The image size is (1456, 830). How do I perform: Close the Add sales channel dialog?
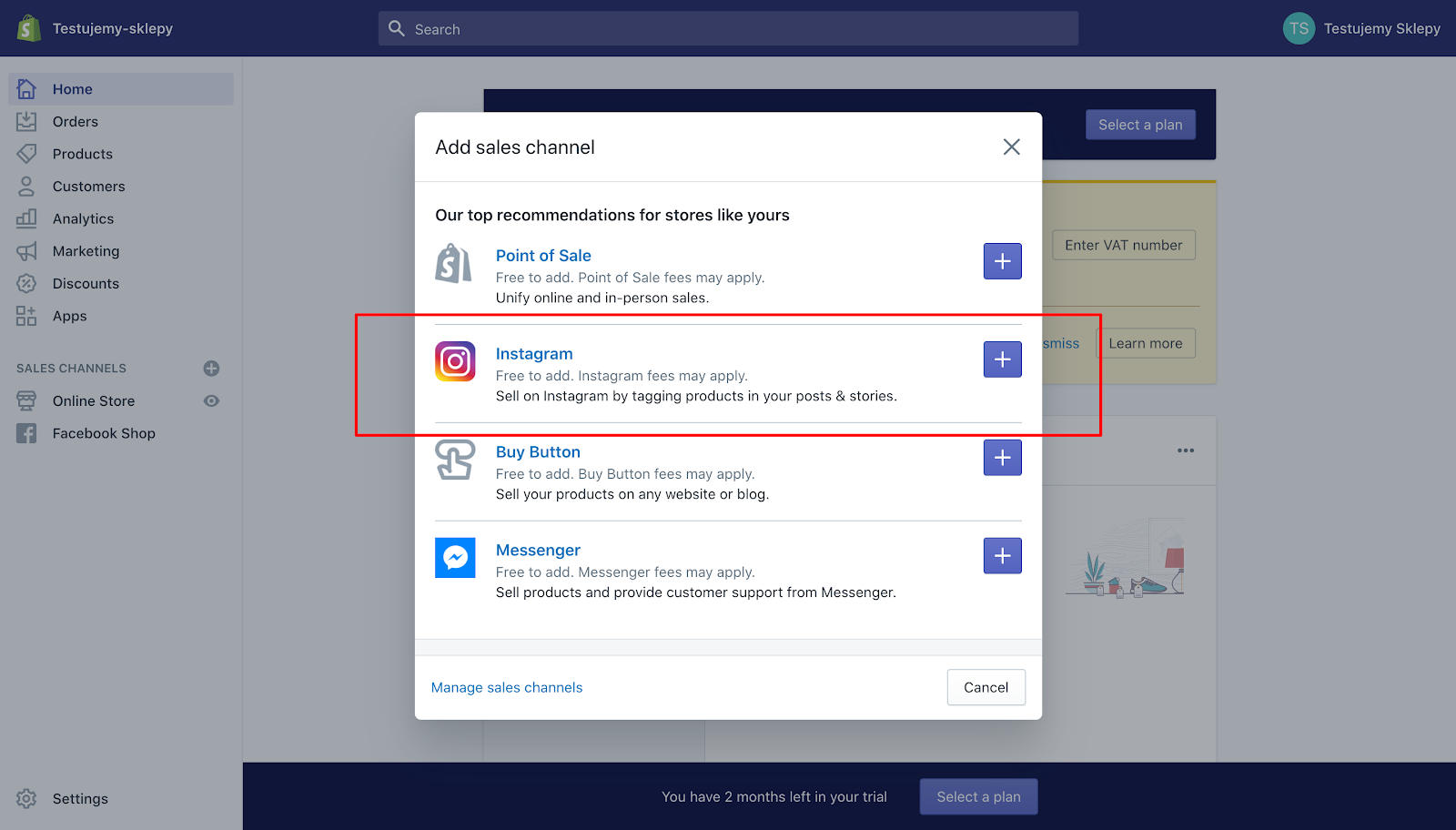(1011, 147)
